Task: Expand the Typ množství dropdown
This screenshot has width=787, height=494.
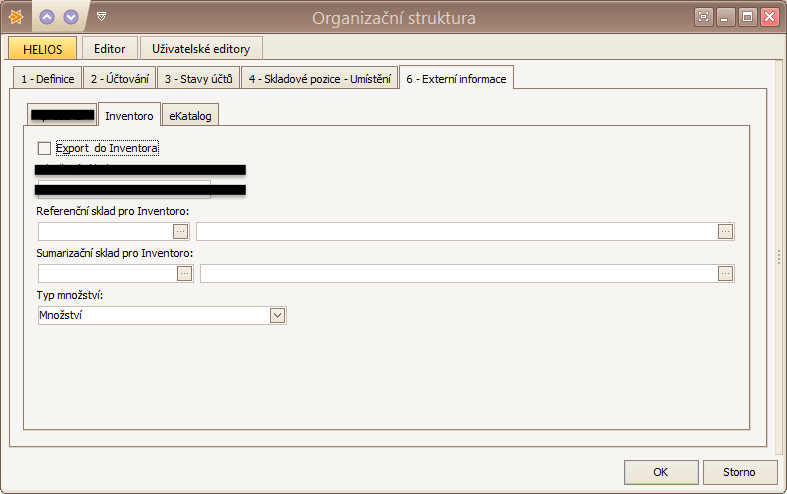Action: (x=277, y=315)
